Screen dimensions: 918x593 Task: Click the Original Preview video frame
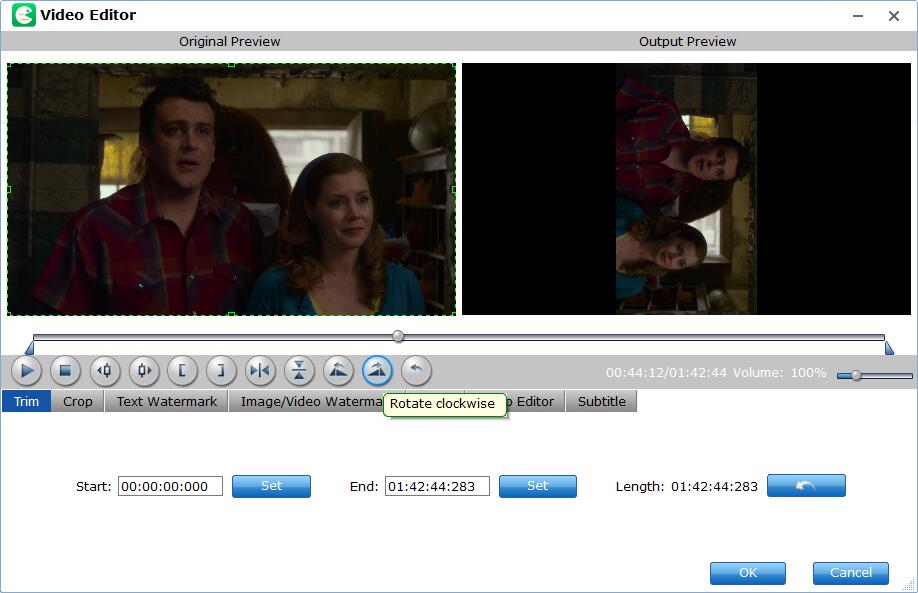point(231,189)
